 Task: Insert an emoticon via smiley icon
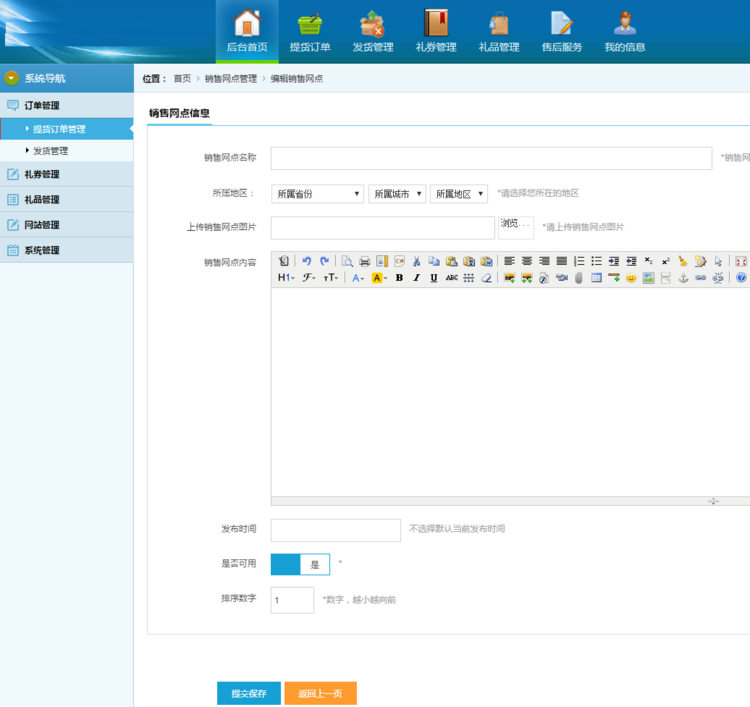tap(631, 278)
